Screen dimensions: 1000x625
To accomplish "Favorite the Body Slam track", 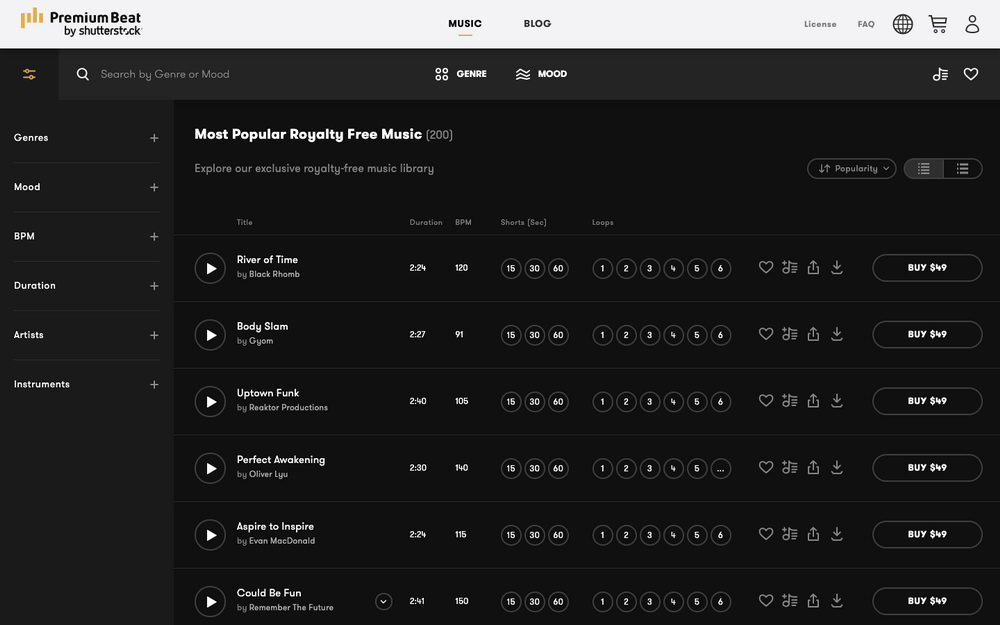I will pos(766,334).
